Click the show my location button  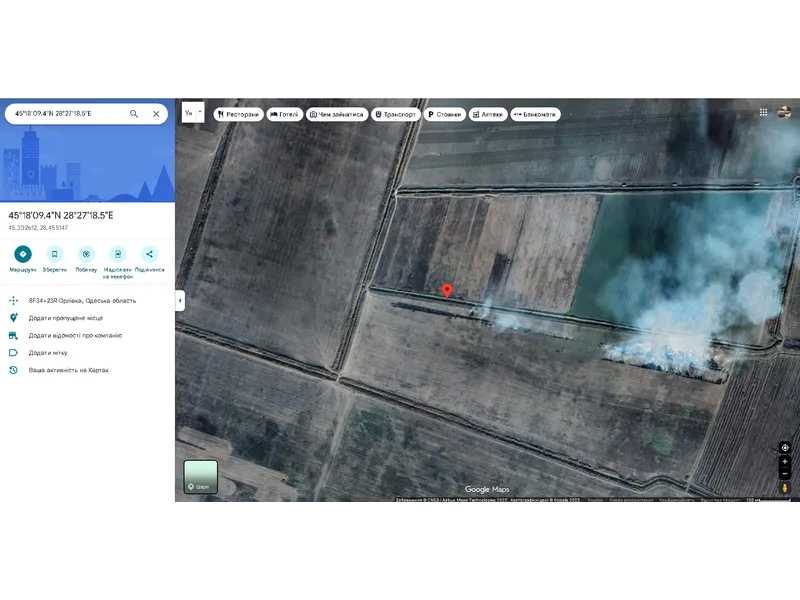click(x=785, y=448)
